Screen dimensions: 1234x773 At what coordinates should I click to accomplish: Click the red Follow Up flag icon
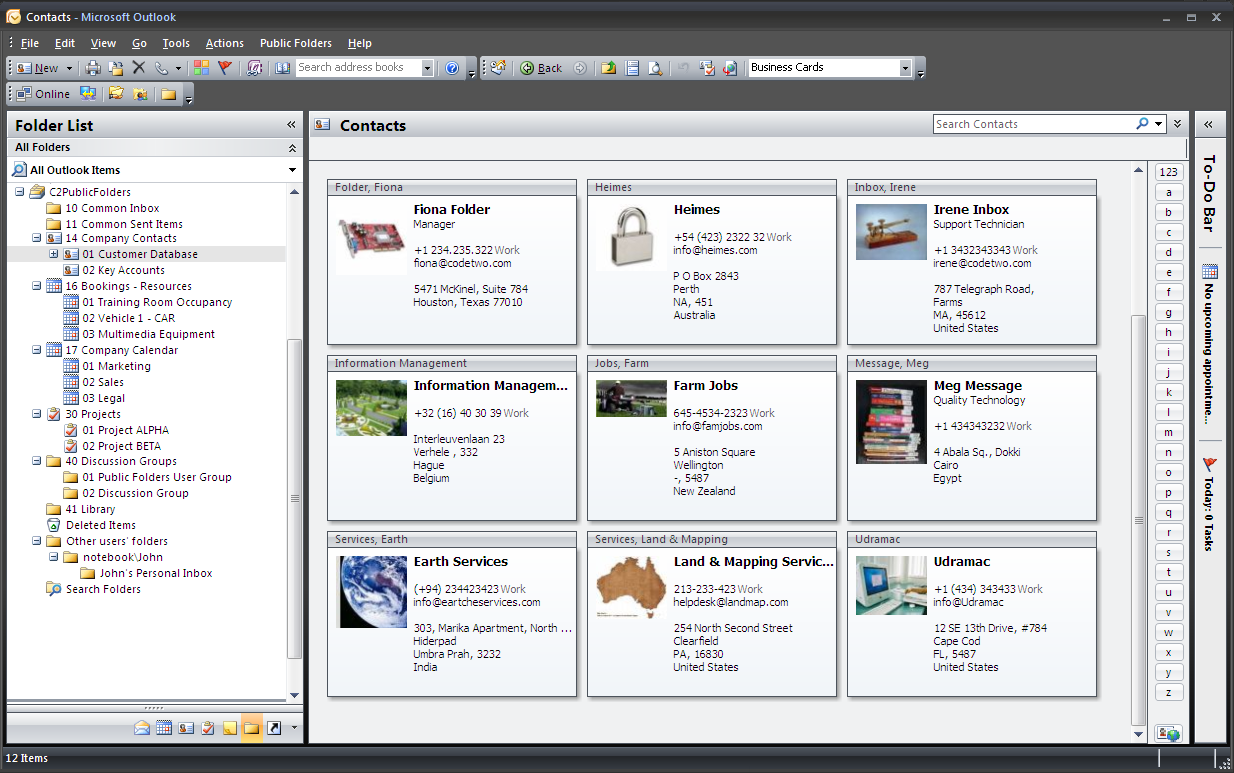coord(225,68)
